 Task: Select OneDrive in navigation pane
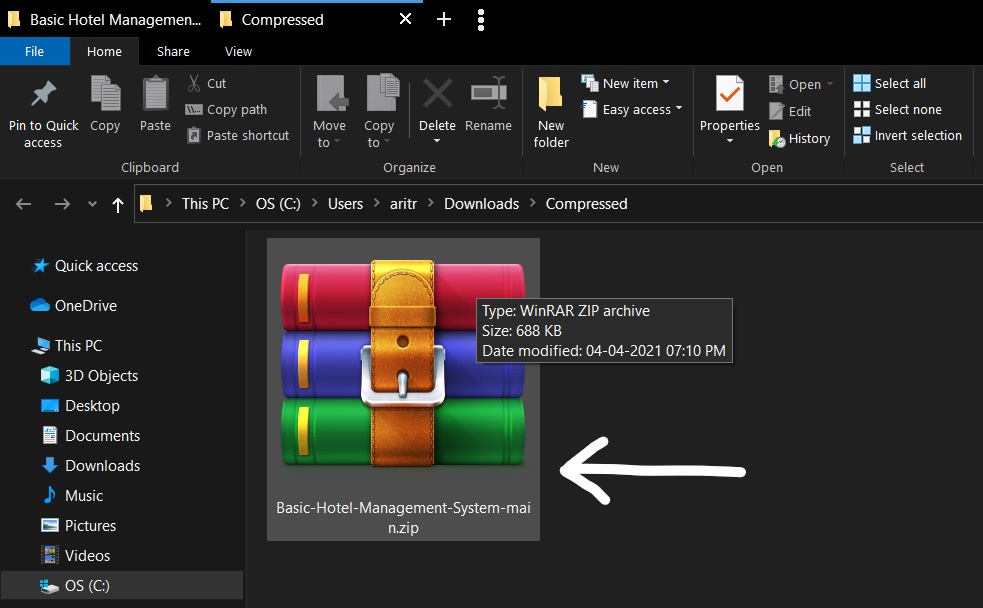(x=74, y=306)
